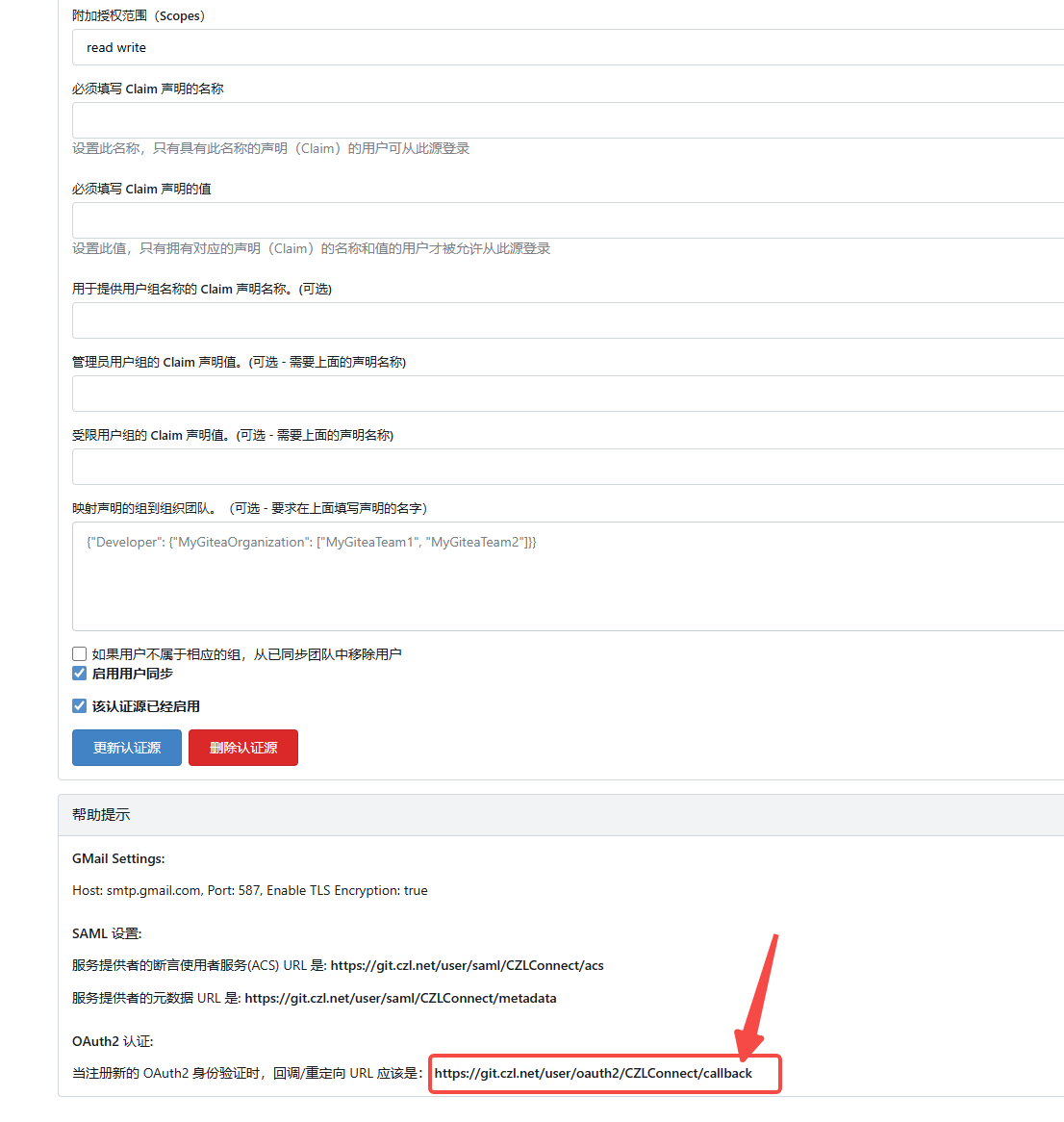Click the restricted group Claim value field

click(x=569, y=467)
